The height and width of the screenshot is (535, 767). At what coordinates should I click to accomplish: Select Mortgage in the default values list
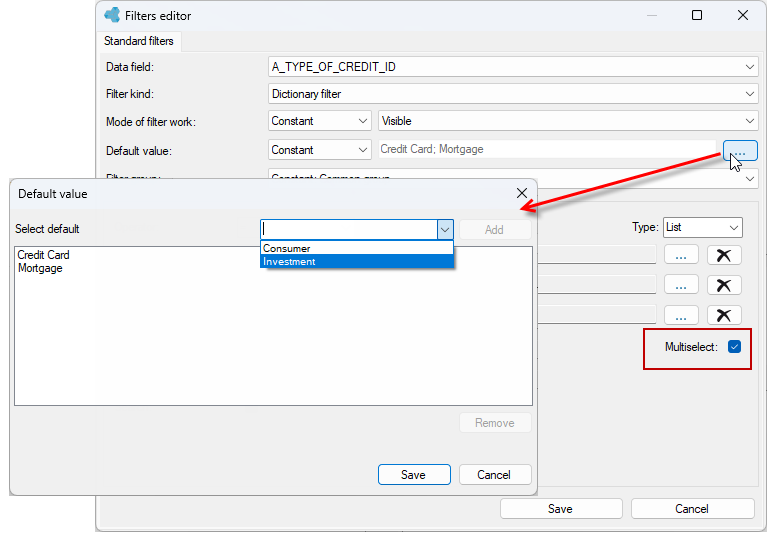click(40, 268)
